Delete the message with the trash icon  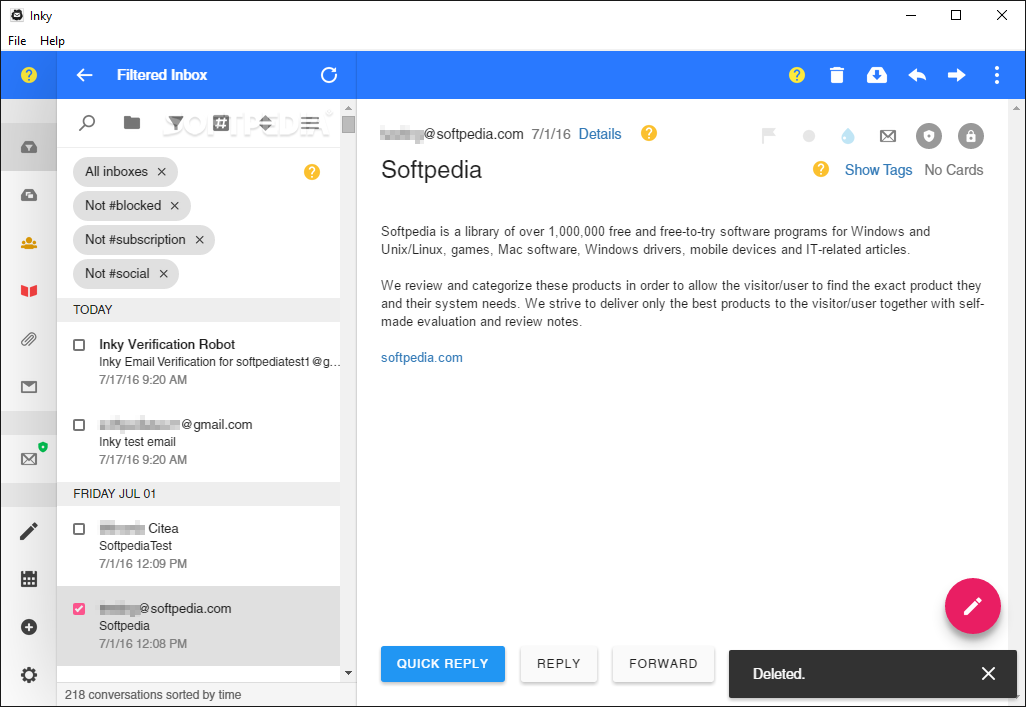click(x=836, y=75)
